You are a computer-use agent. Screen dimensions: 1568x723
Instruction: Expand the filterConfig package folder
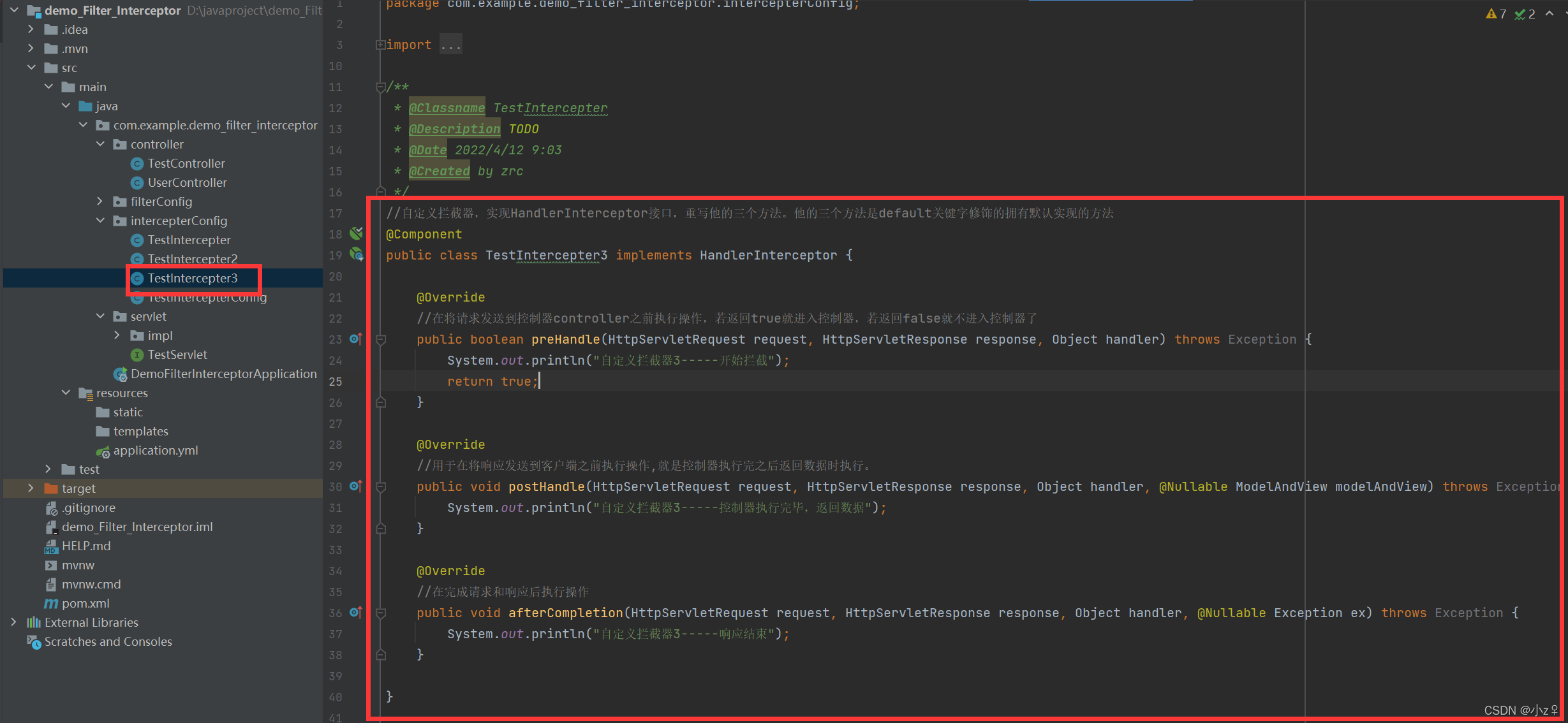click(x=100, y=201)
